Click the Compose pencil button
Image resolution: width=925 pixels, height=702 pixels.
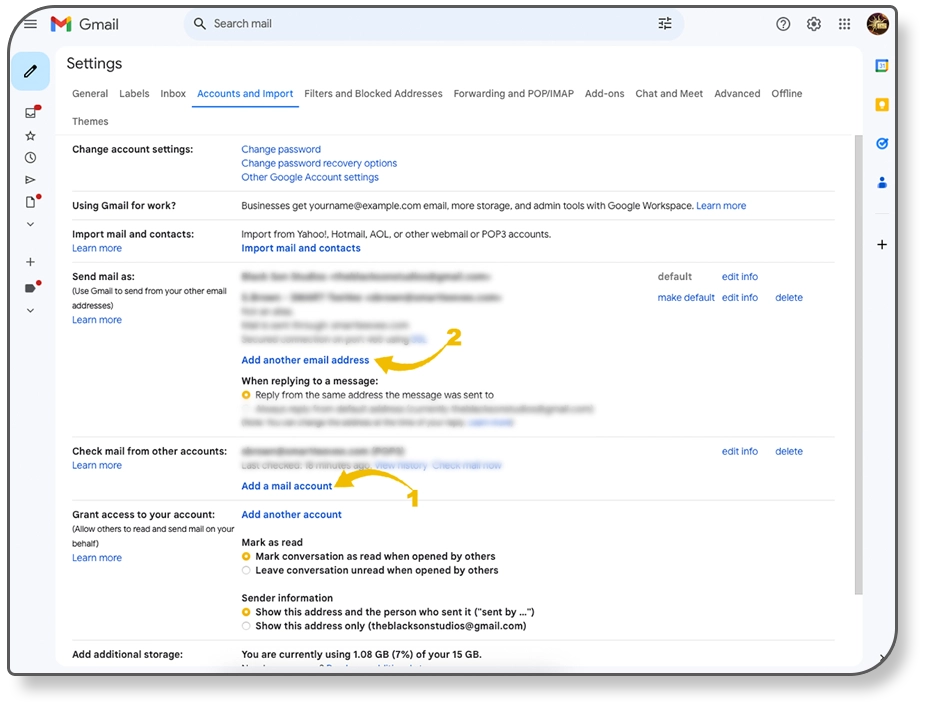(31, 71)
